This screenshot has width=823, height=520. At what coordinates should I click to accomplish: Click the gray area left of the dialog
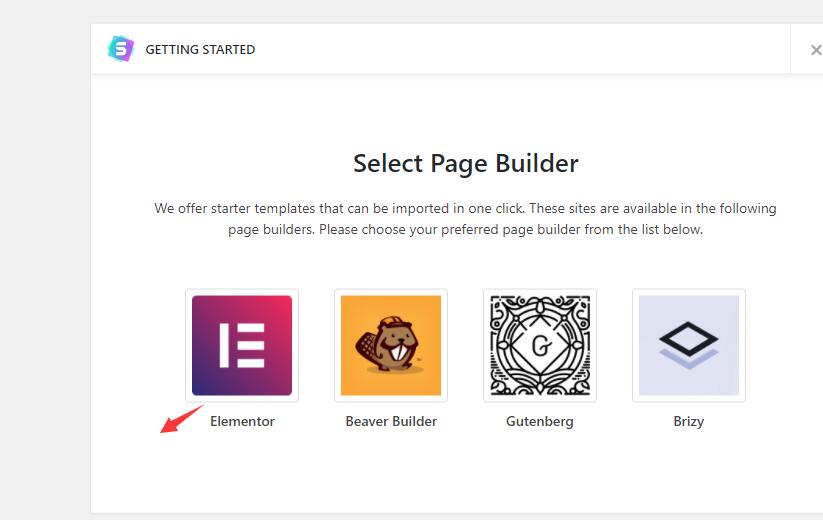[x=45, y=262]
